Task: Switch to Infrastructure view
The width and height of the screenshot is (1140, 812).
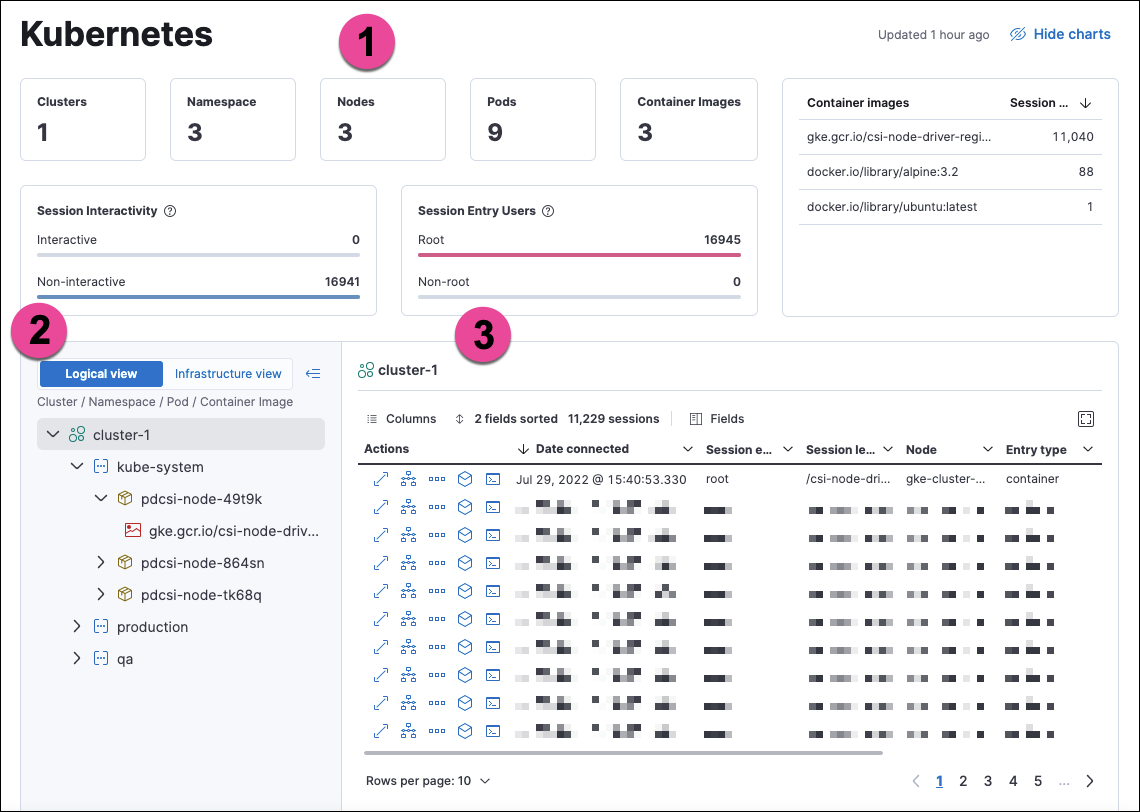Action: click(227, 373)
